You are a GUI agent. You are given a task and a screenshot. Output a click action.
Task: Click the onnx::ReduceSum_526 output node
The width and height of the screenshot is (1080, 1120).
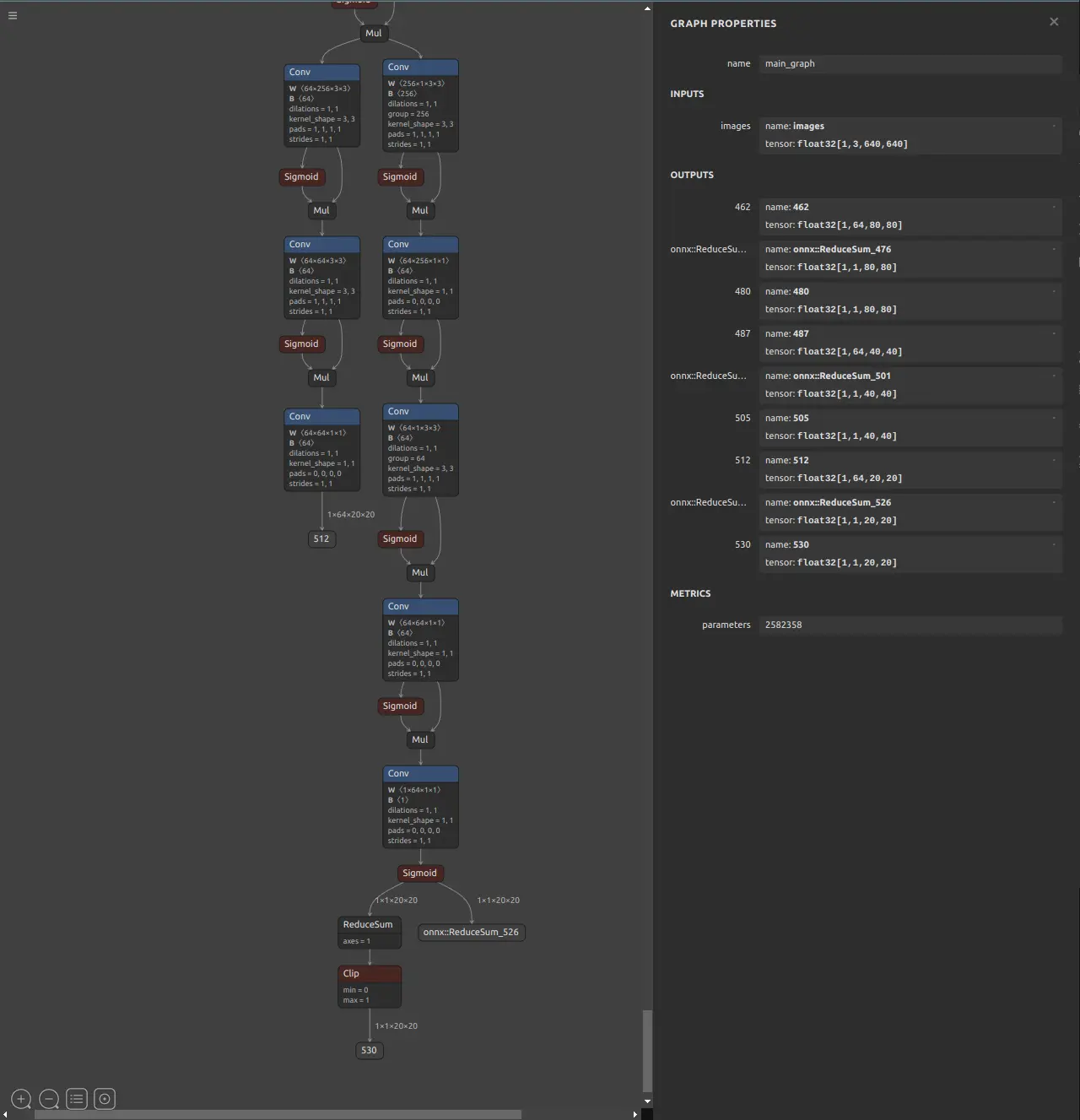[x=471, y=933]
